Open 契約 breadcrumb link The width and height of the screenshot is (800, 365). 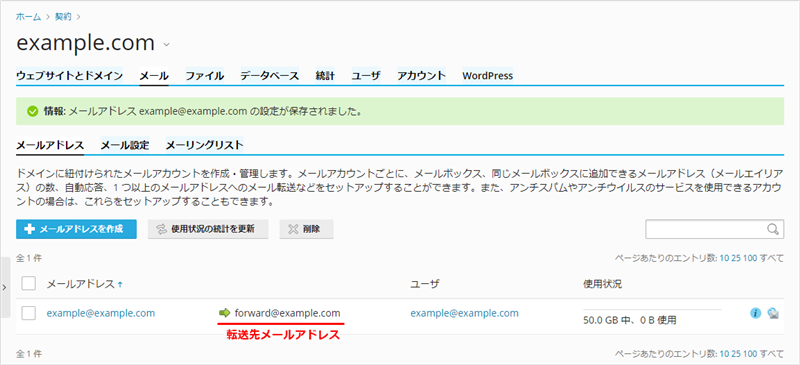[x=64, y=17]
